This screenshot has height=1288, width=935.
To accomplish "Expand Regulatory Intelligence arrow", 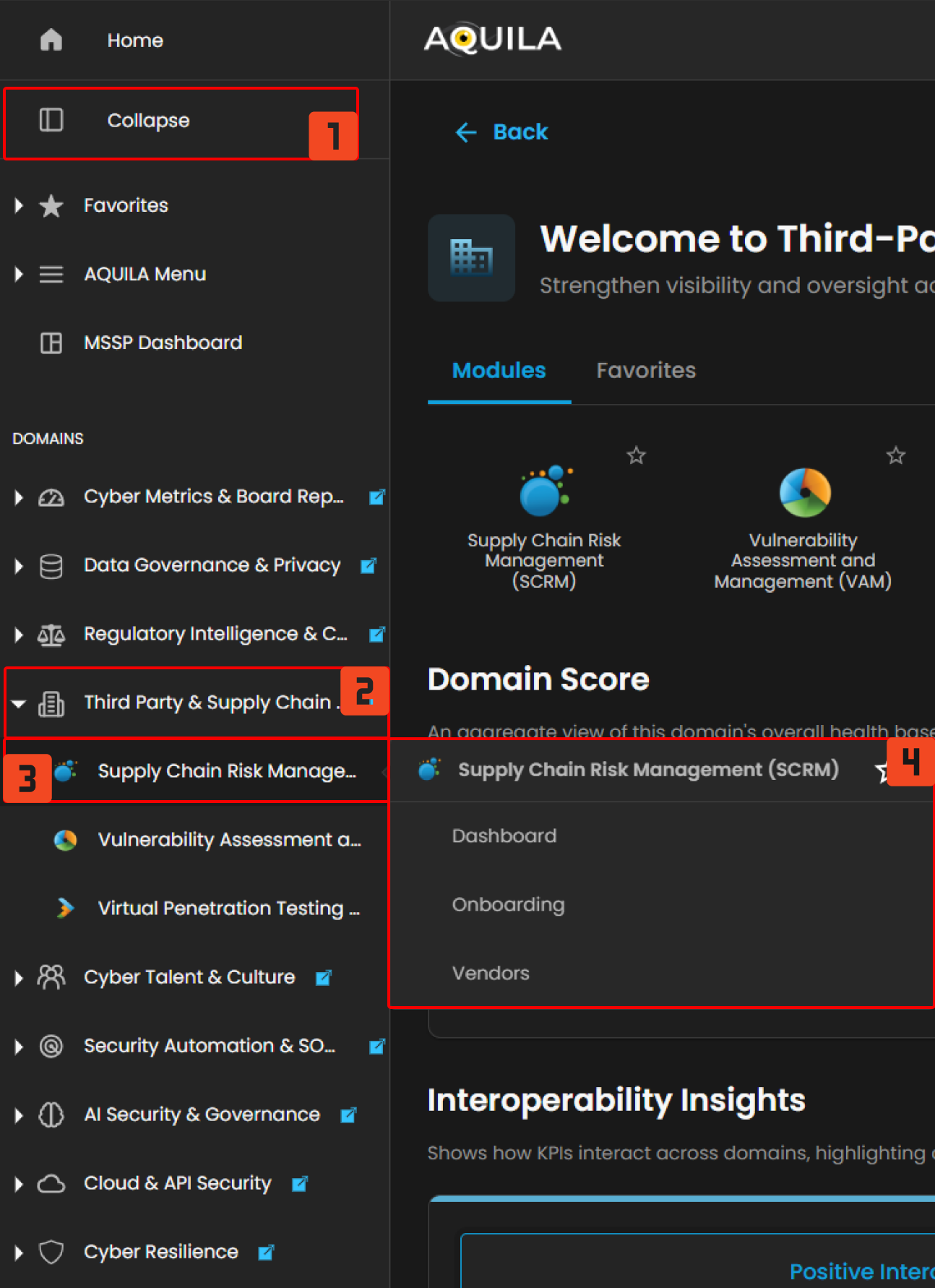I will pyautogui.click(x=19, y=634).
